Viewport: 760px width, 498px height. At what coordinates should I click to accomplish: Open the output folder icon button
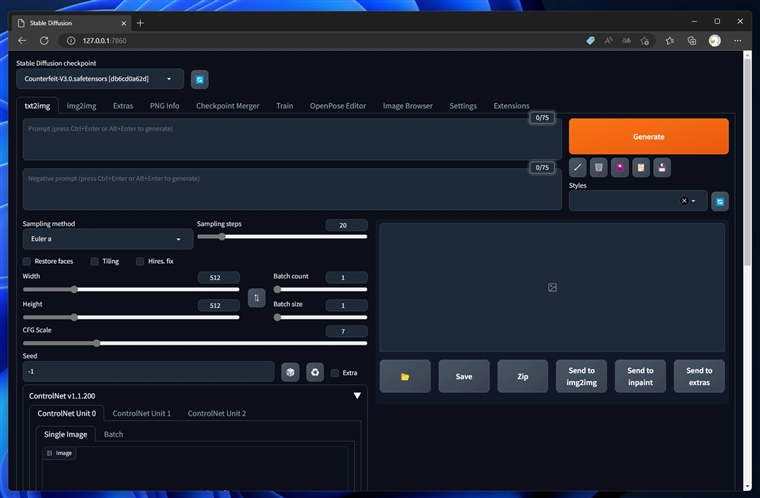[405, 376]
